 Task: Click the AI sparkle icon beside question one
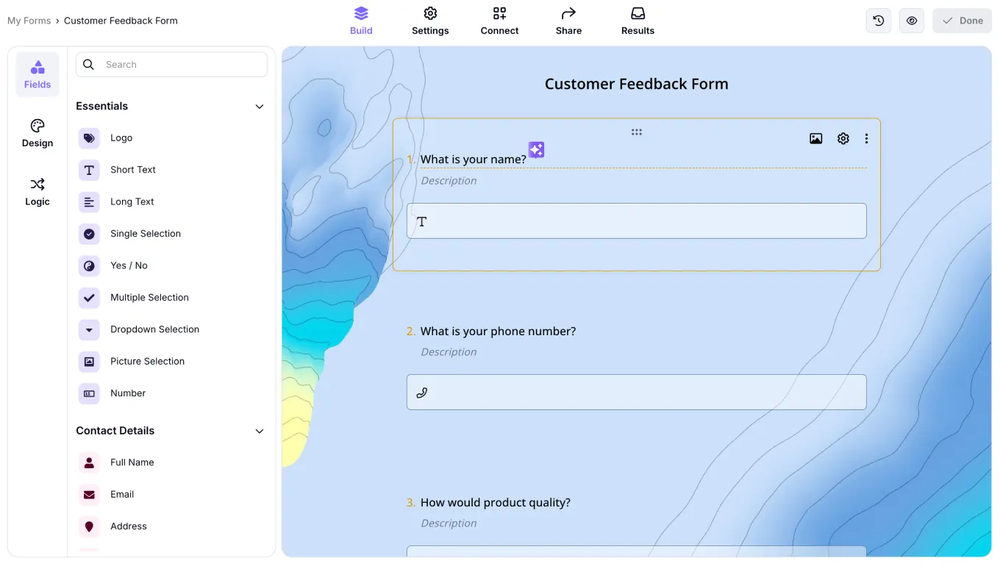pos(536,150)
